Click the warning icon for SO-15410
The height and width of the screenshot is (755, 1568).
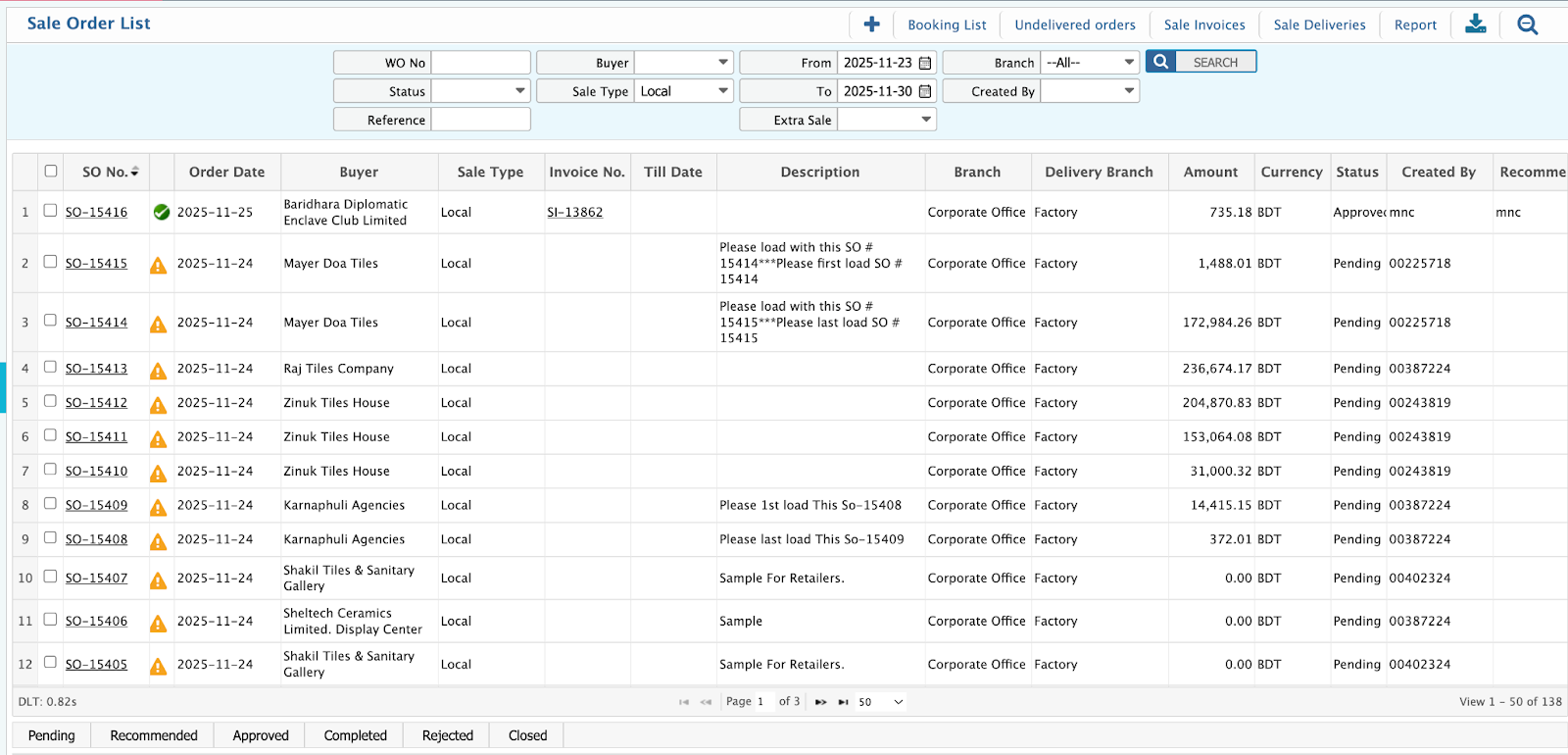click(158, 474)
